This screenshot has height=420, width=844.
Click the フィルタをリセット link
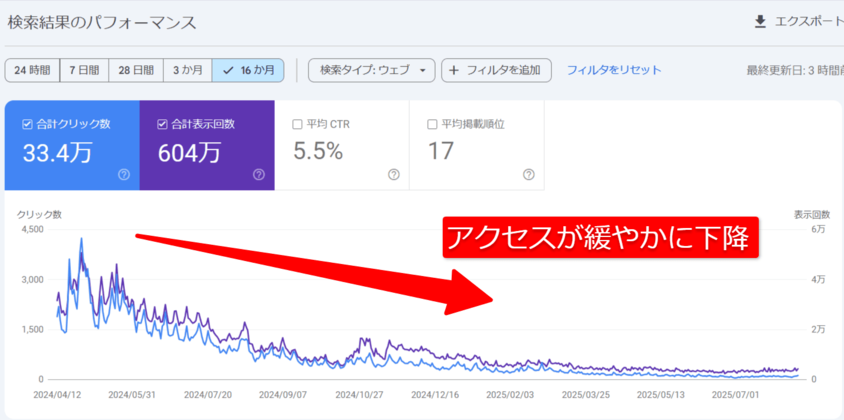tap(614, 70)
